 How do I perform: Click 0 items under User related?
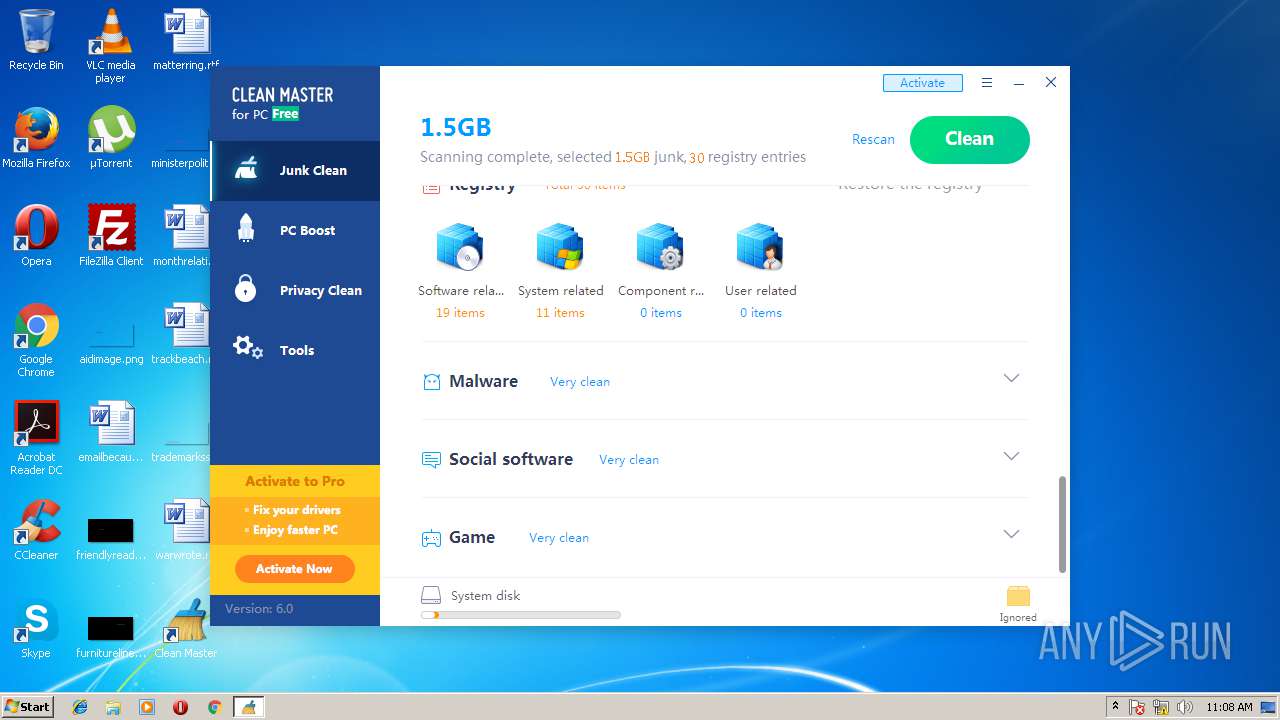761,313
